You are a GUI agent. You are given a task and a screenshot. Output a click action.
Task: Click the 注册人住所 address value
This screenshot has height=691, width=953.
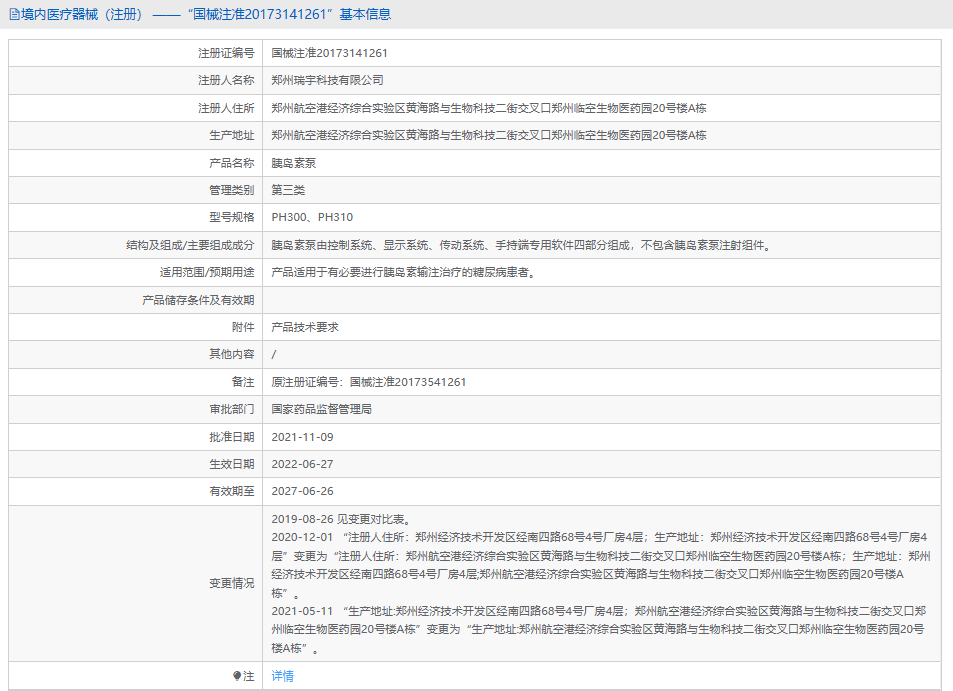[489, 108]
